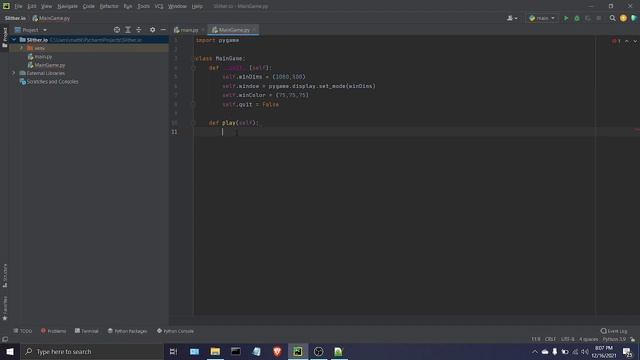
Task: Expand External Libraries node
Action: (14, 73)
